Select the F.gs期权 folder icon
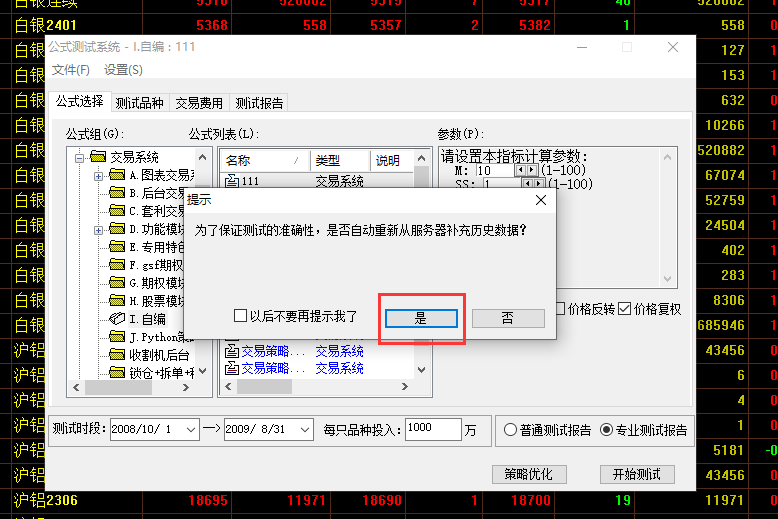The image size is (778, 519). 117,264
